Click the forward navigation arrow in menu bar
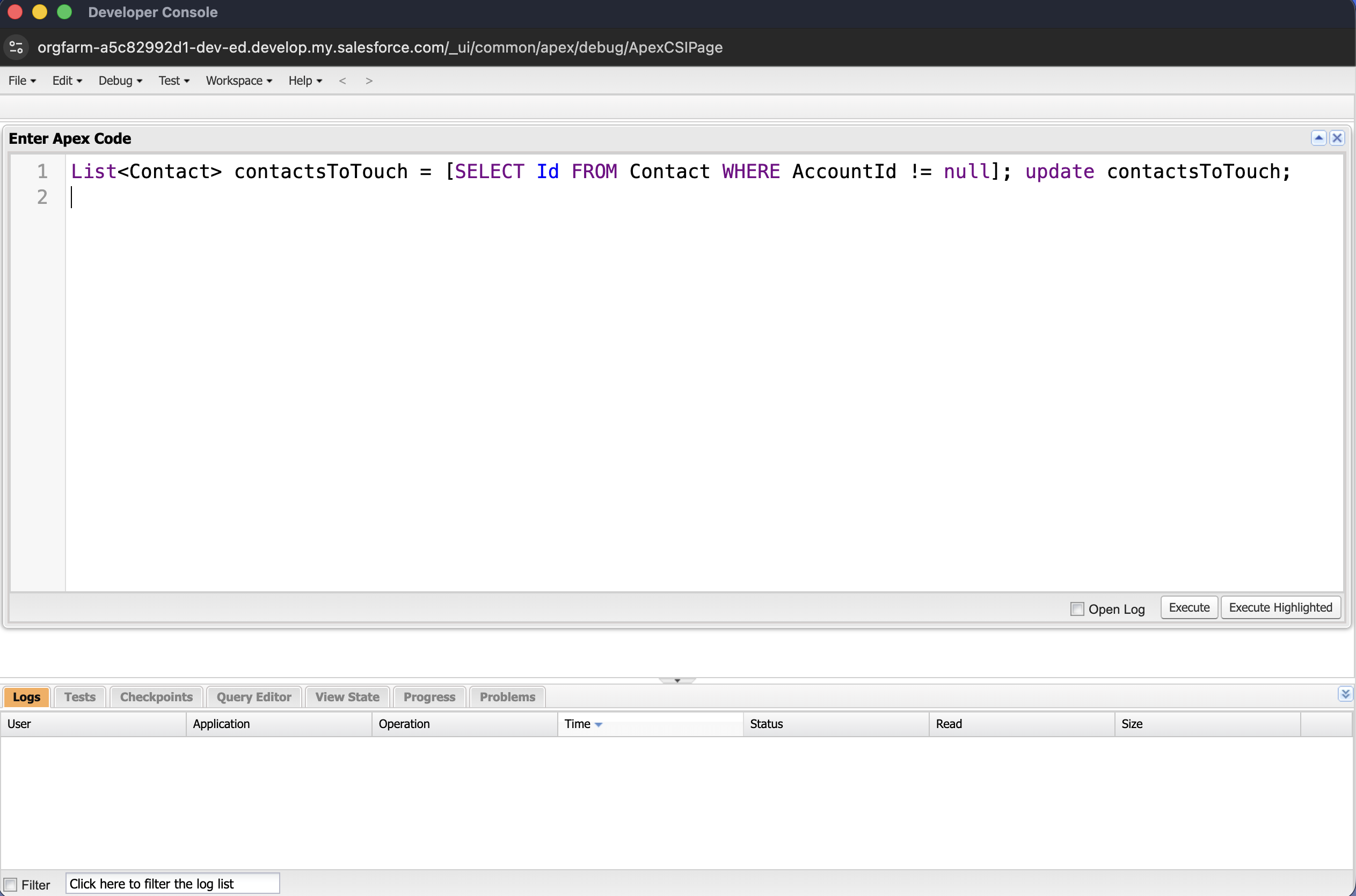 tap(369, 80)
